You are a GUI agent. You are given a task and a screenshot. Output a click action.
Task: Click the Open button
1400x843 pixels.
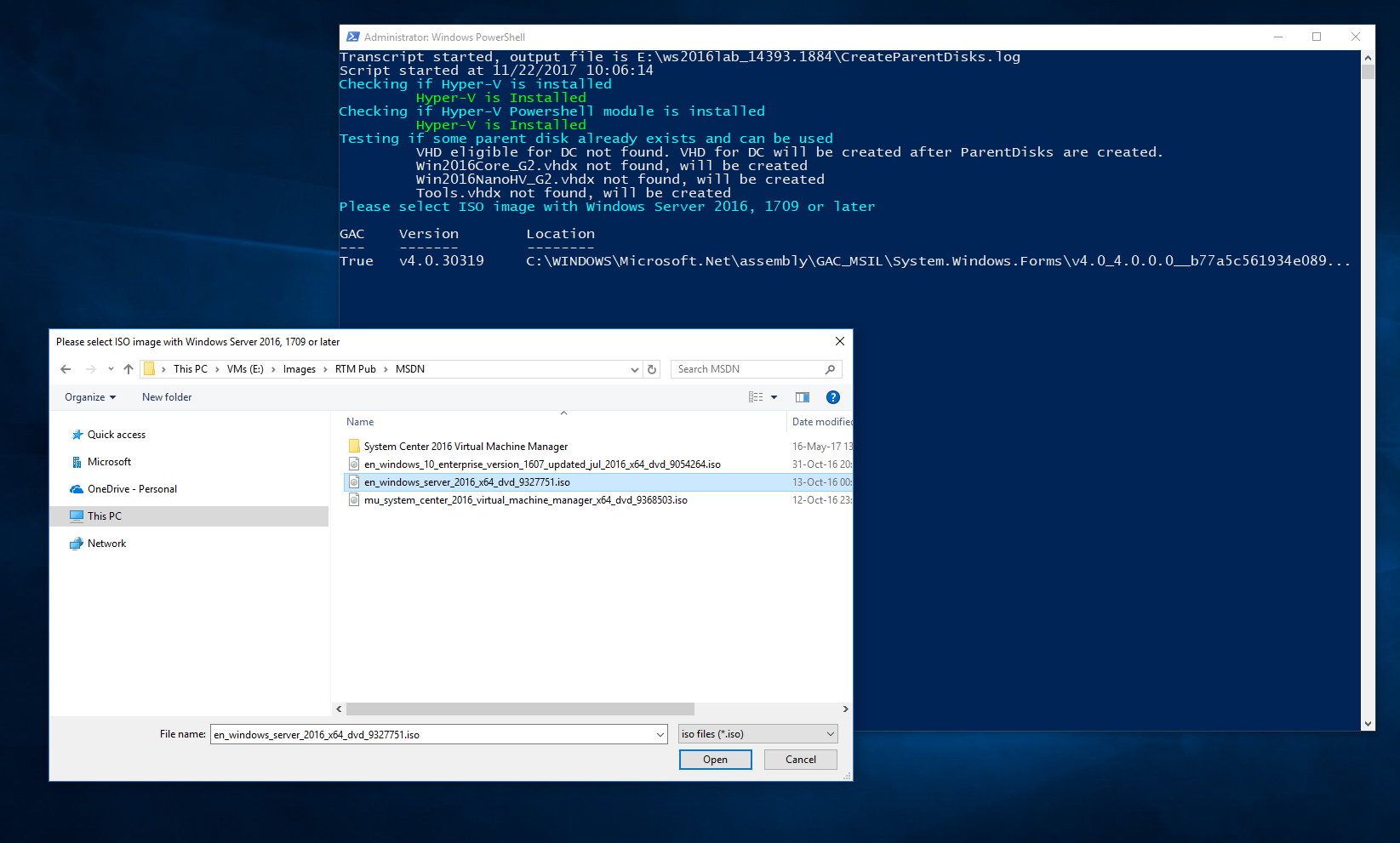click(x=716, y=760)
